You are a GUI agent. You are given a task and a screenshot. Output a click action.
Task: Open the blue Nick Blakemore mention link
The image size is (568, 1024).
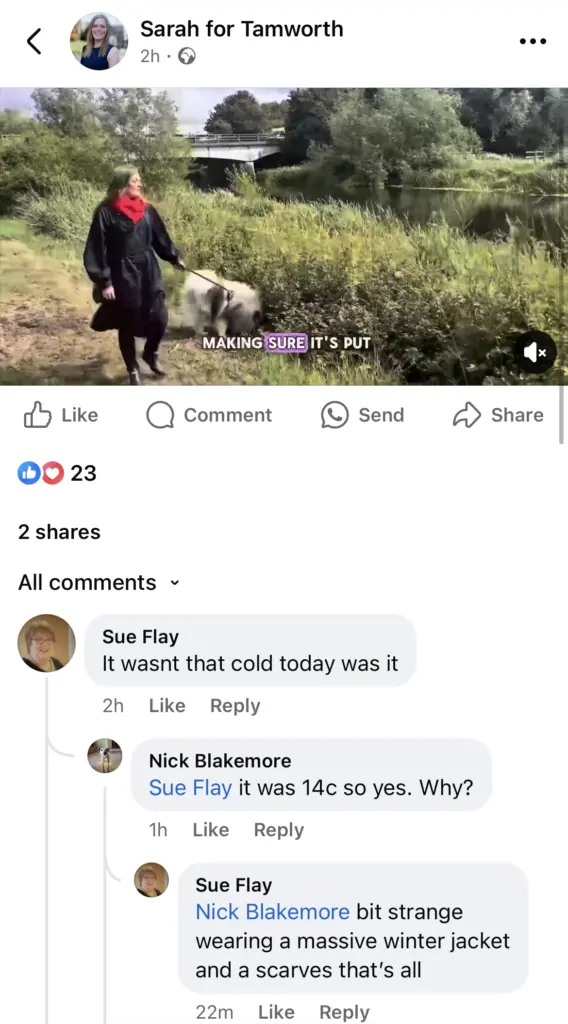click(x=273, y=912)
